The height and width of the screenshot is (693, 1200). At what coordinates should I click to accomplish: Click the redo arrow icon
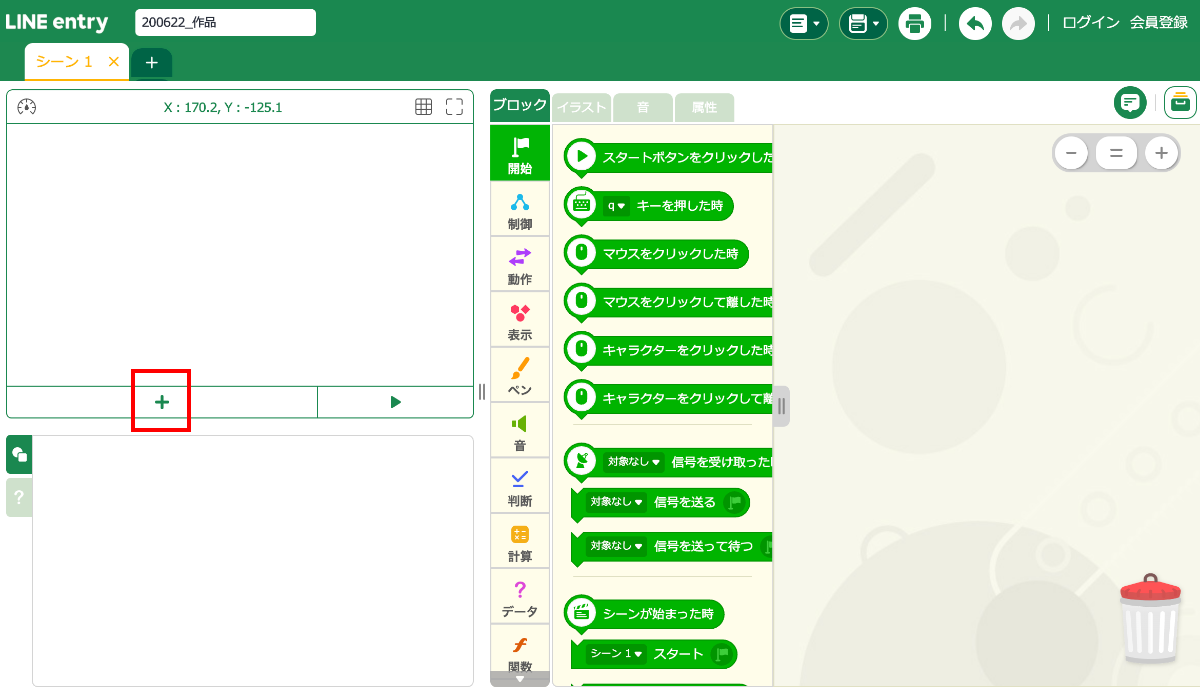[1018, 23]
